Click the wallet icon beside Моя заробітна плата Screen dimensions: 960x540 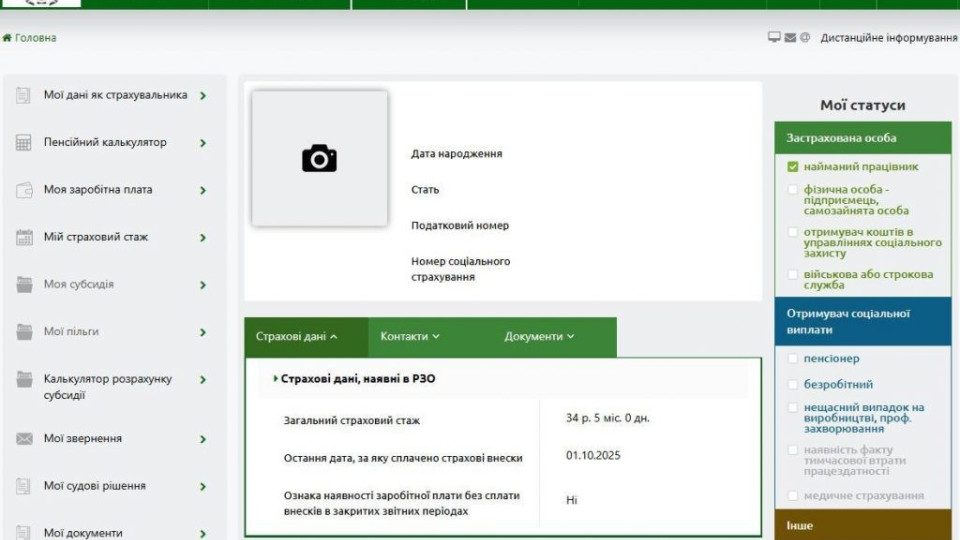click(24, 190)
